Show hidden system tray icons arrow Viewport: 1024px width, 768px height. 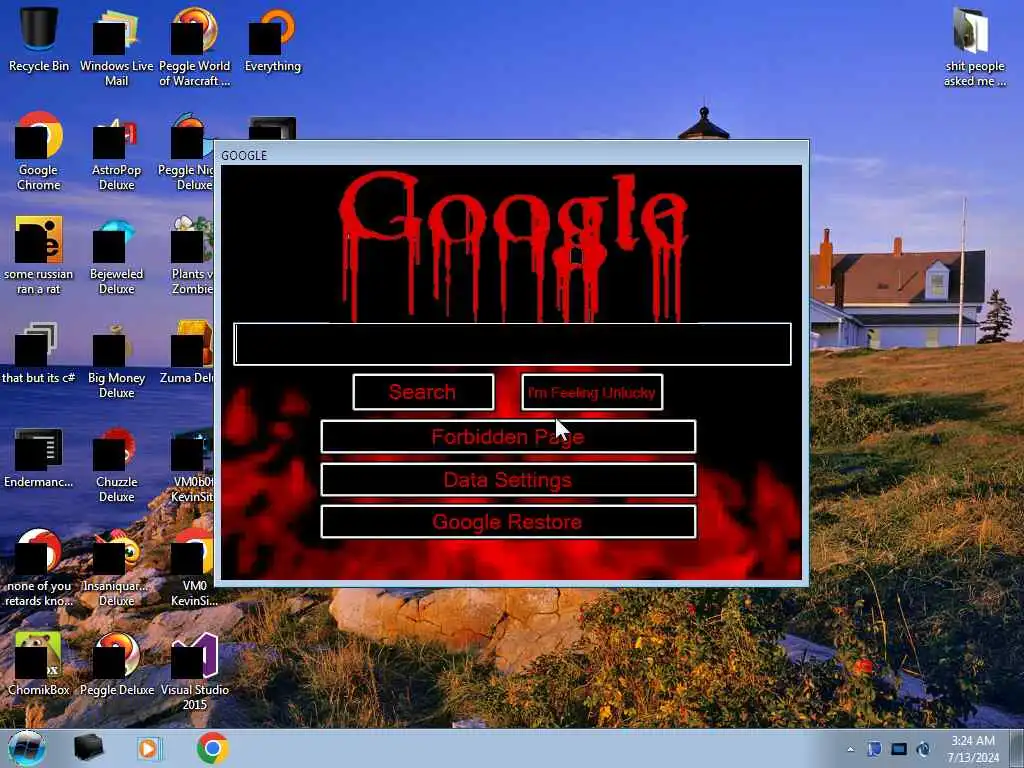850,749
